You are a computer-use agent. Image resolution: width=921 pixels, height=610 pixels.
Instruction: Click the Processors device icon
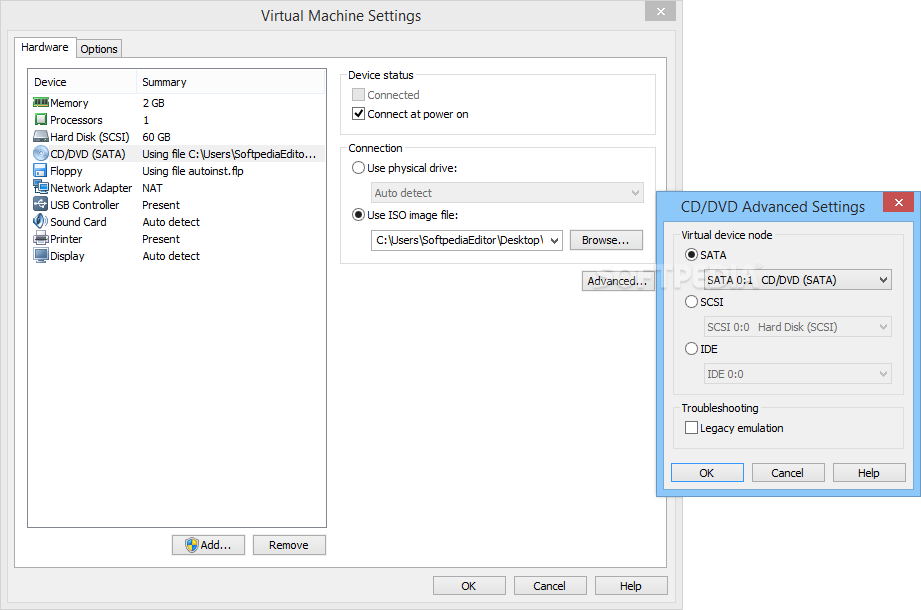pyautogui.click(x=41, y=120)
